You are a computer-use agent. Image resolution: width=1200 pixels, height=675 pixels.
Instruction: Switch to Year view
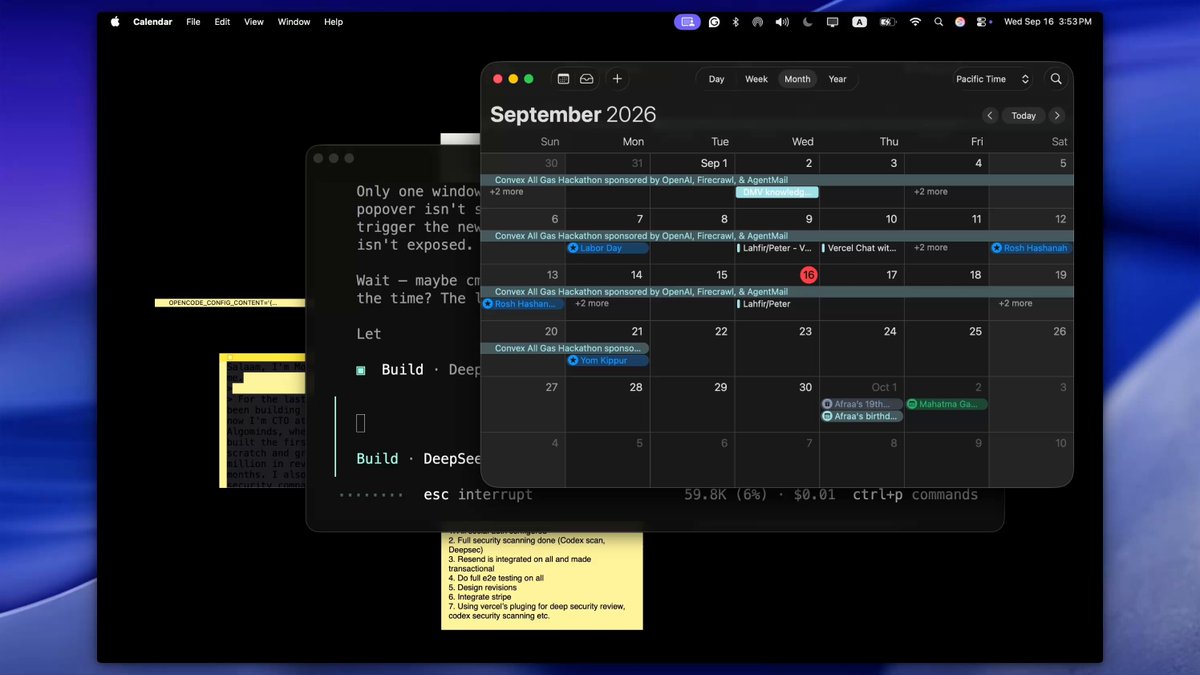pos(837,79)
